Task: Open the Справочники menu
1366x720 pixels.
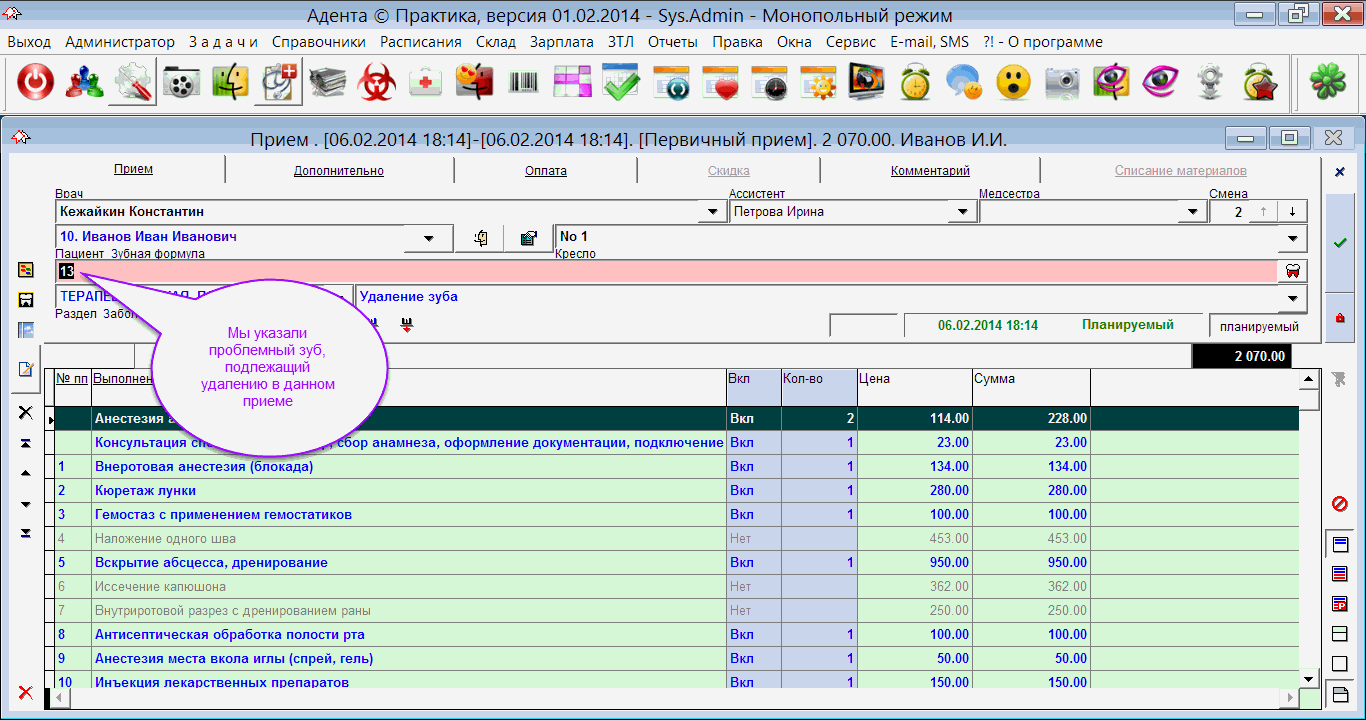Action: 318,42
